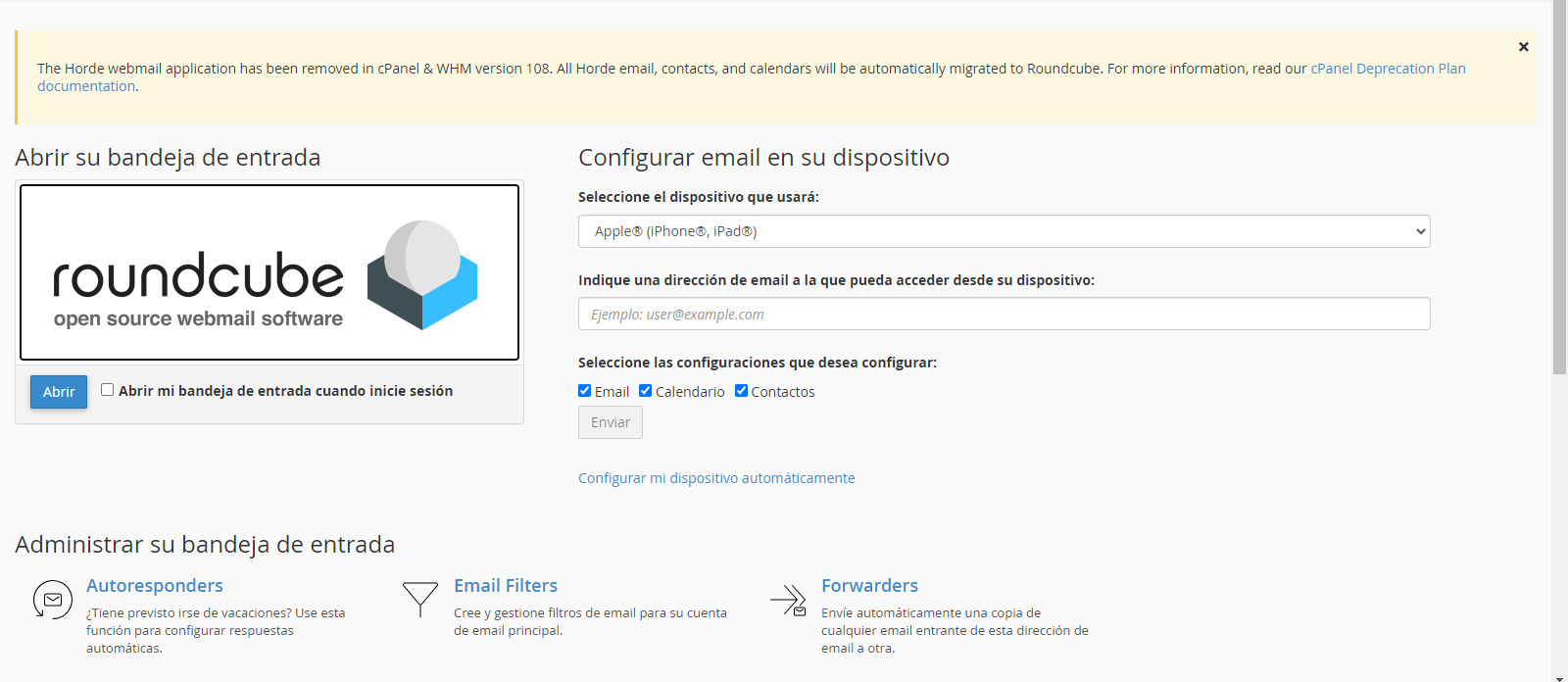Open Configurar mi dispositivo automáticamente link
Image resolution: width=1568 pixels, height=682 pixels.
(x=716, y=478)
